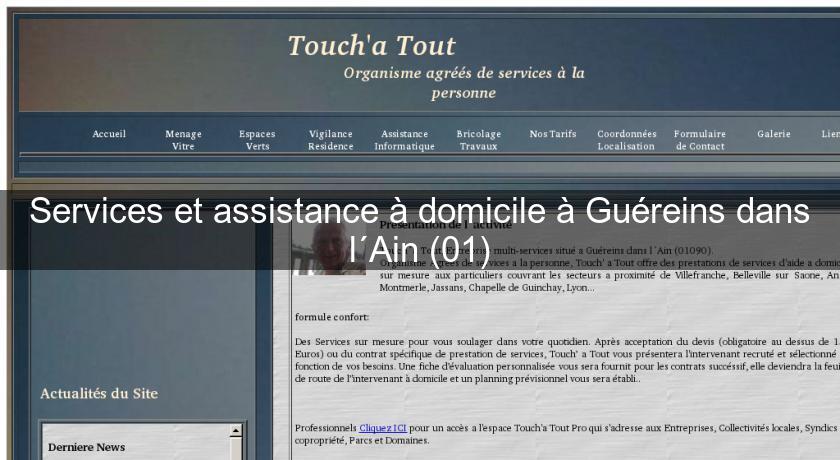Click the Services et assistance overlay title

tap(419, 230)
